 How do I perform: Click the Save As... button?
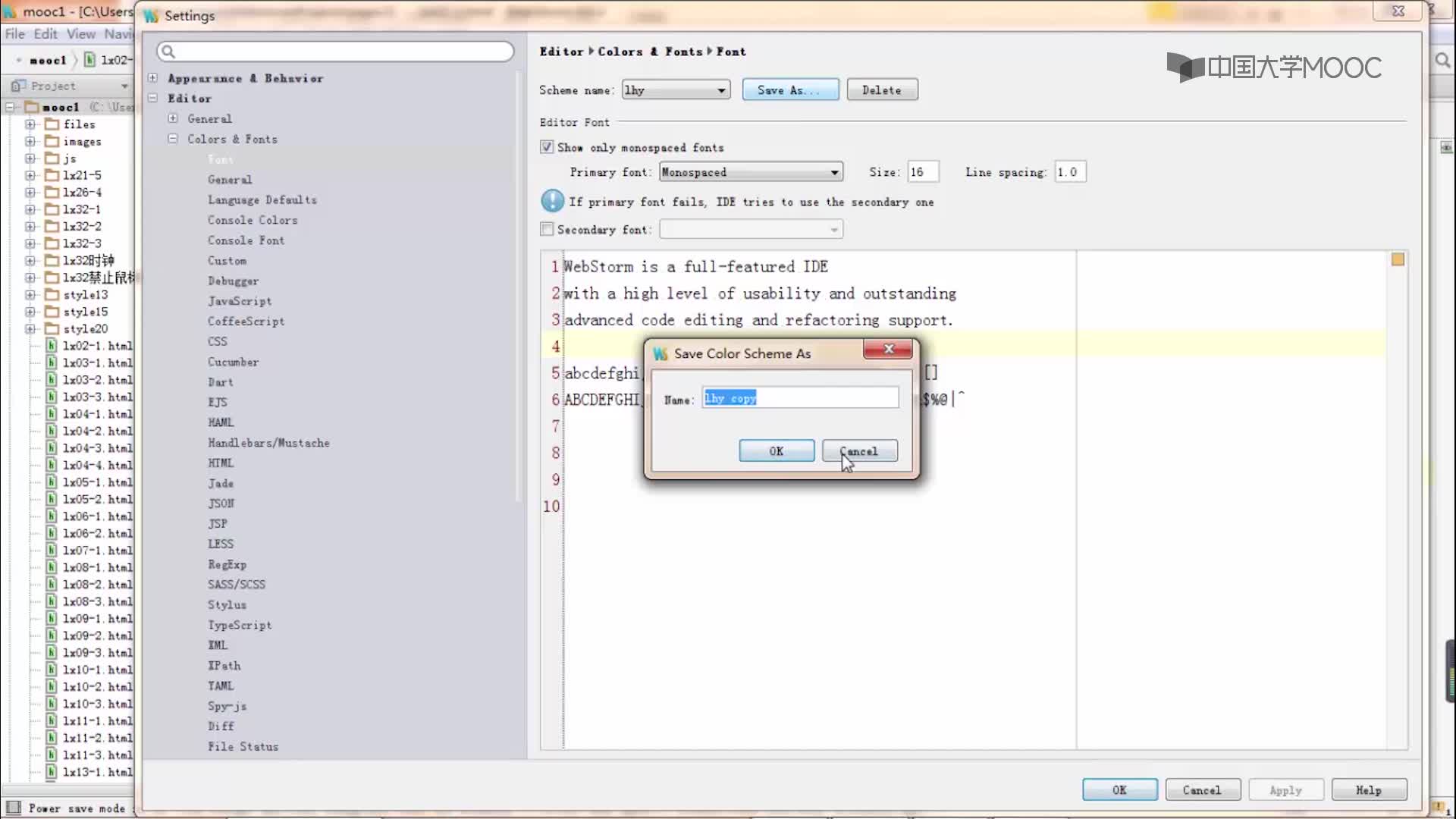click(790, 89)
